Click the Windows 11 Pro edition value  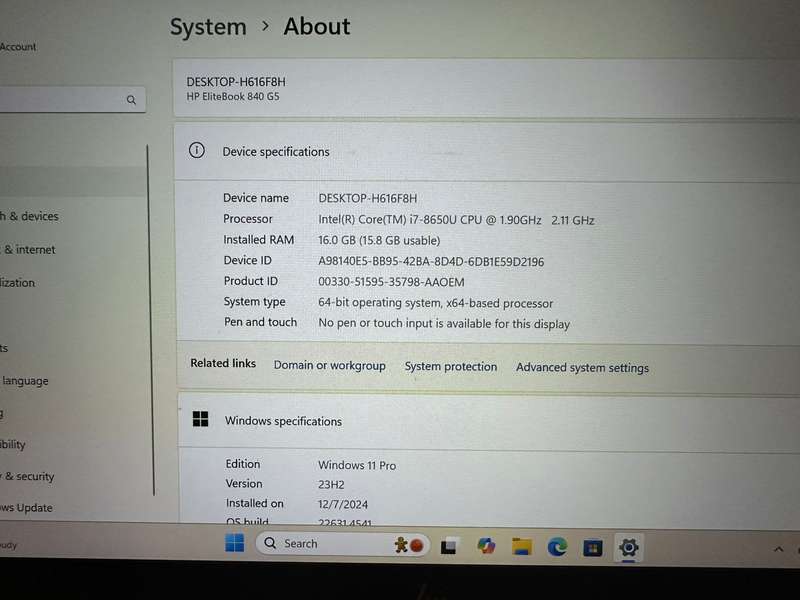pyautogui.click(x=357, y=465)
